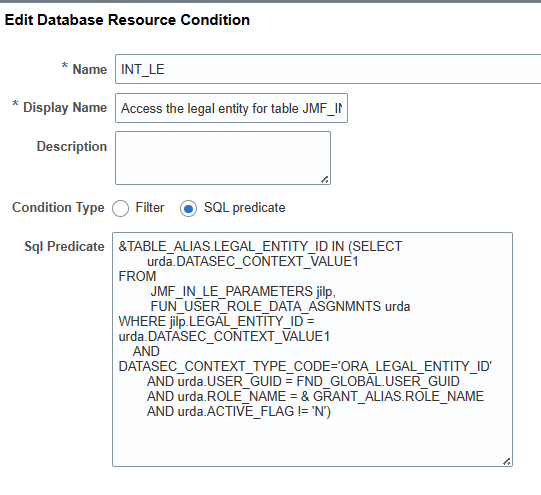
Task: Click the Name field containing INT_LE
Action: [328, 69]
